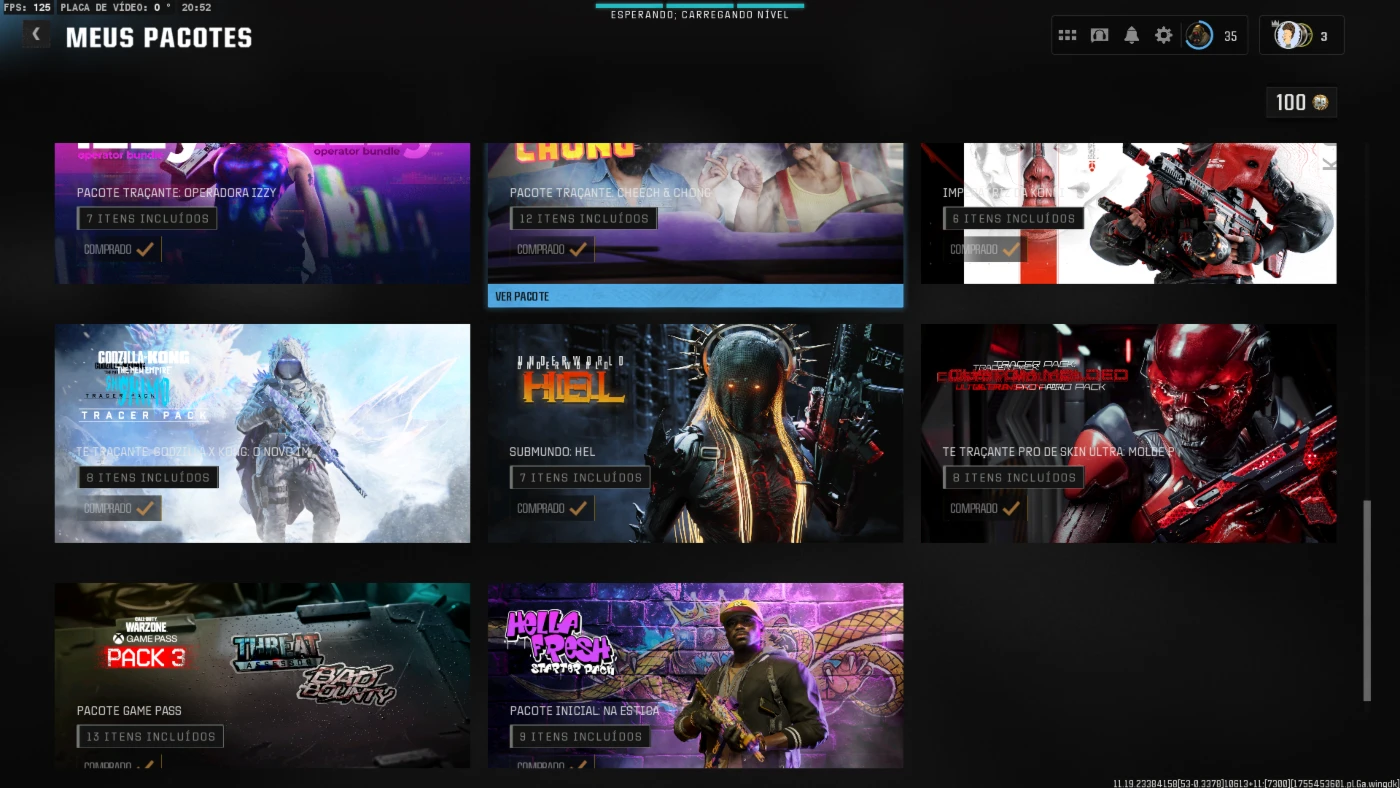Click the '20:52' clock in the overlay
The height and width of the screenshot is (788, 1400).
point(197,7)
